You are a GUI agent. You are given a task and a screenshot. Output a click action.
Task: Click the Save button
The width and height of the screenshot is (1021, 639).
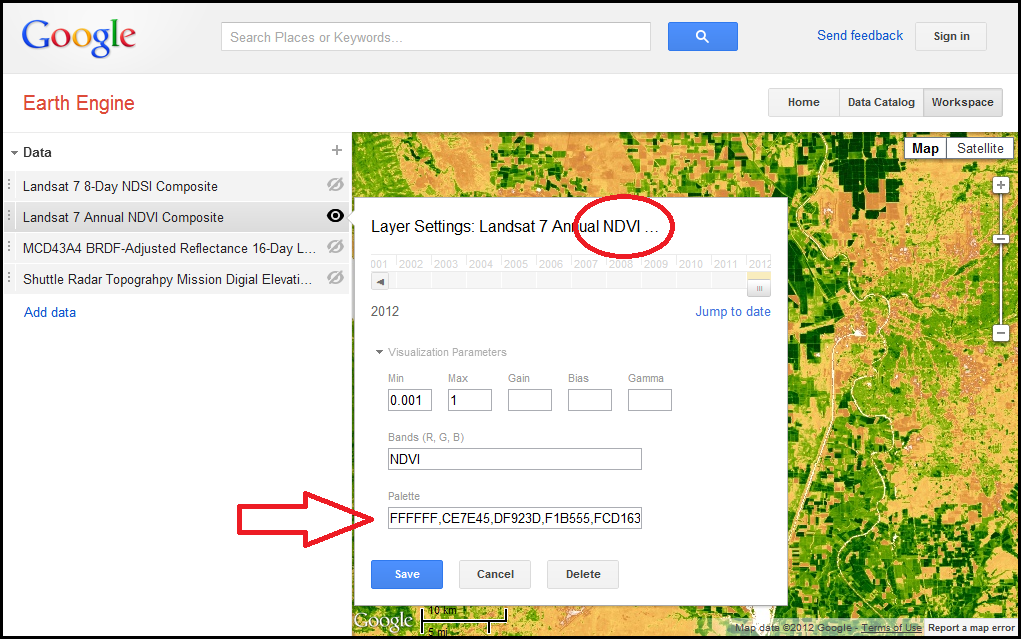(x=407, y=574)
